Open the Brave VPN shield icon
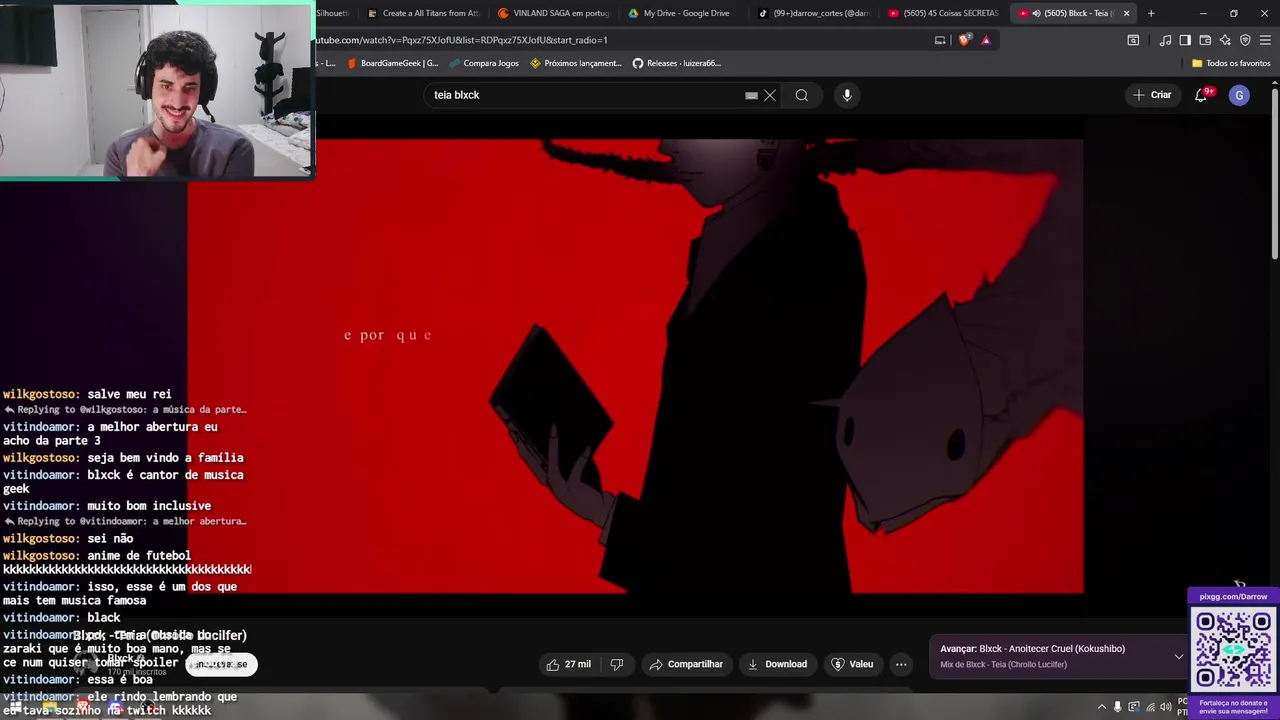Screen dimensions: 1280x720 (1245, 40)
